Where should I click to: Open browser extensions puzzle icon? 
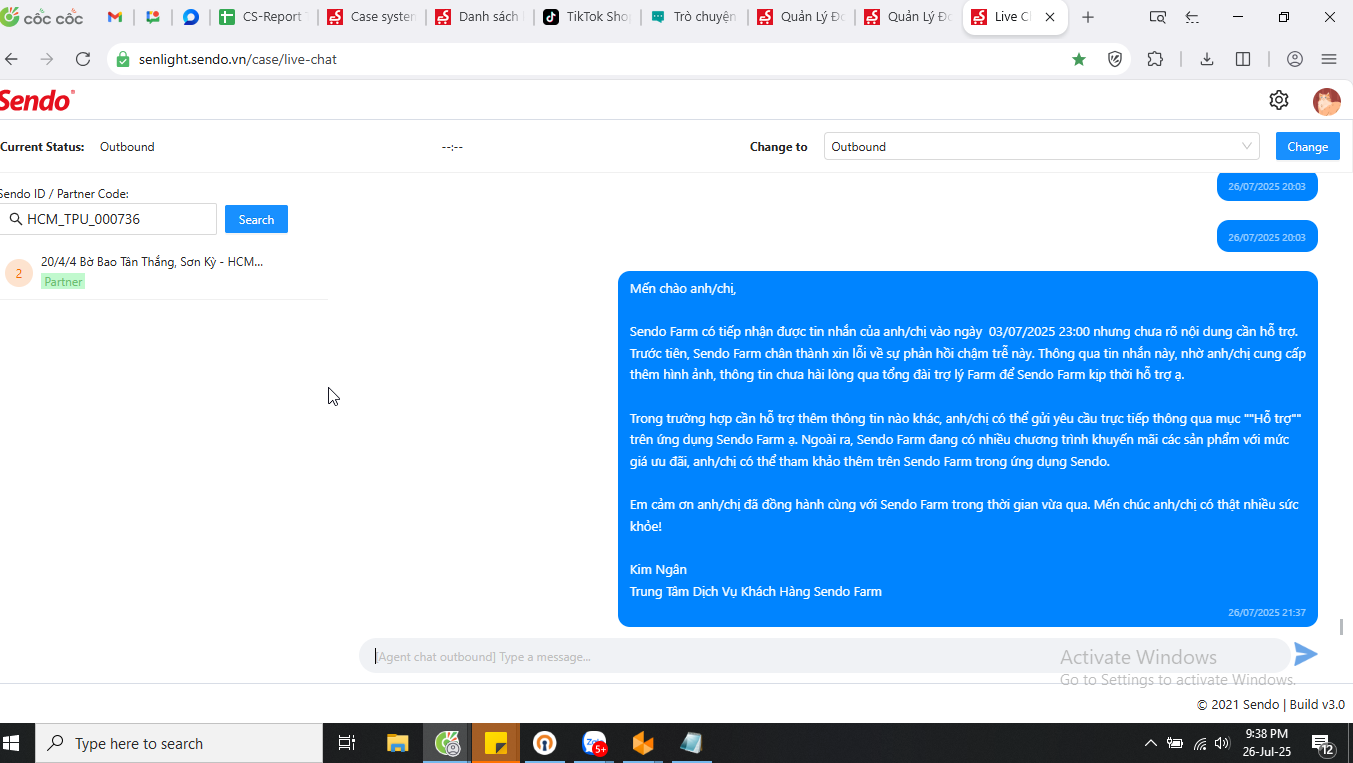pyautogui.click(x=1155, y=59)
